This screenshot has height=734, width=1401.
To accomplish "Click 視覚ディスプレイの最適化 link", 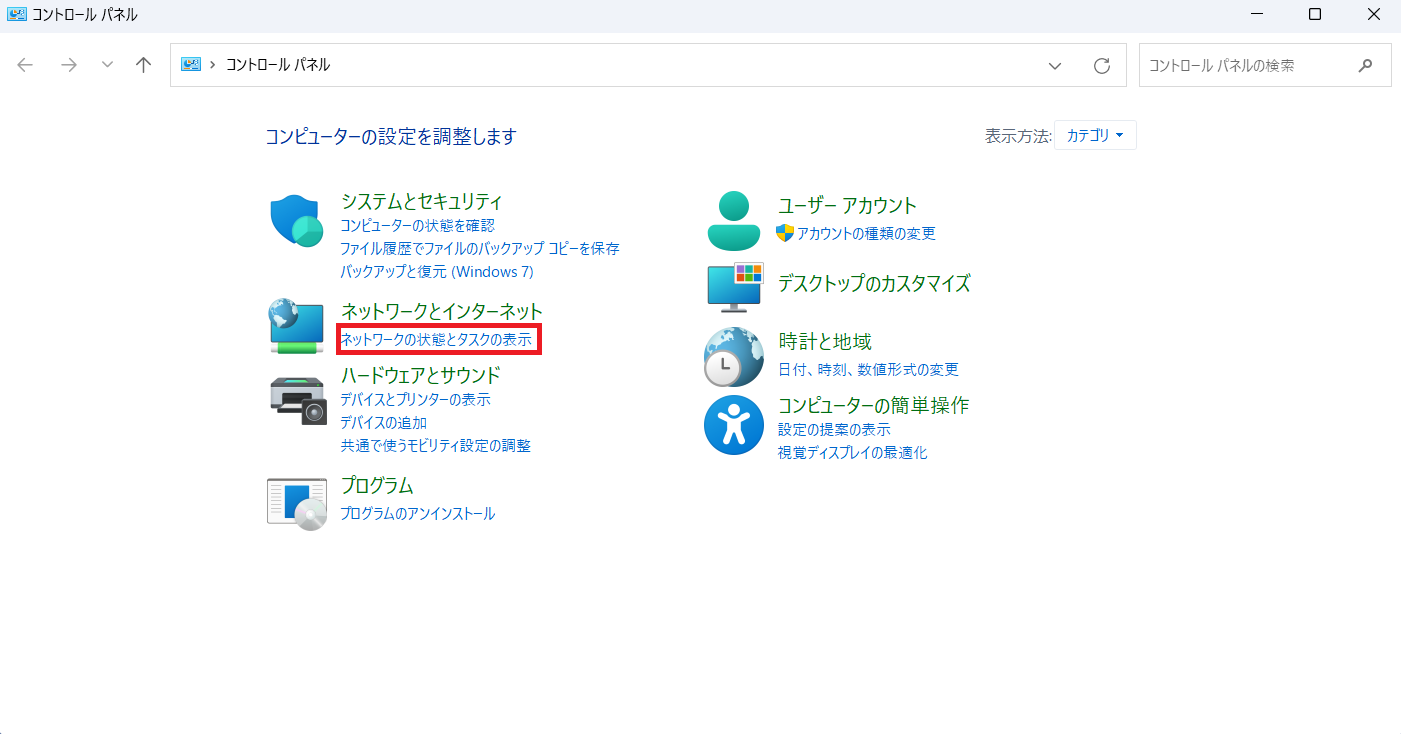I will click(x=852, y=453).
